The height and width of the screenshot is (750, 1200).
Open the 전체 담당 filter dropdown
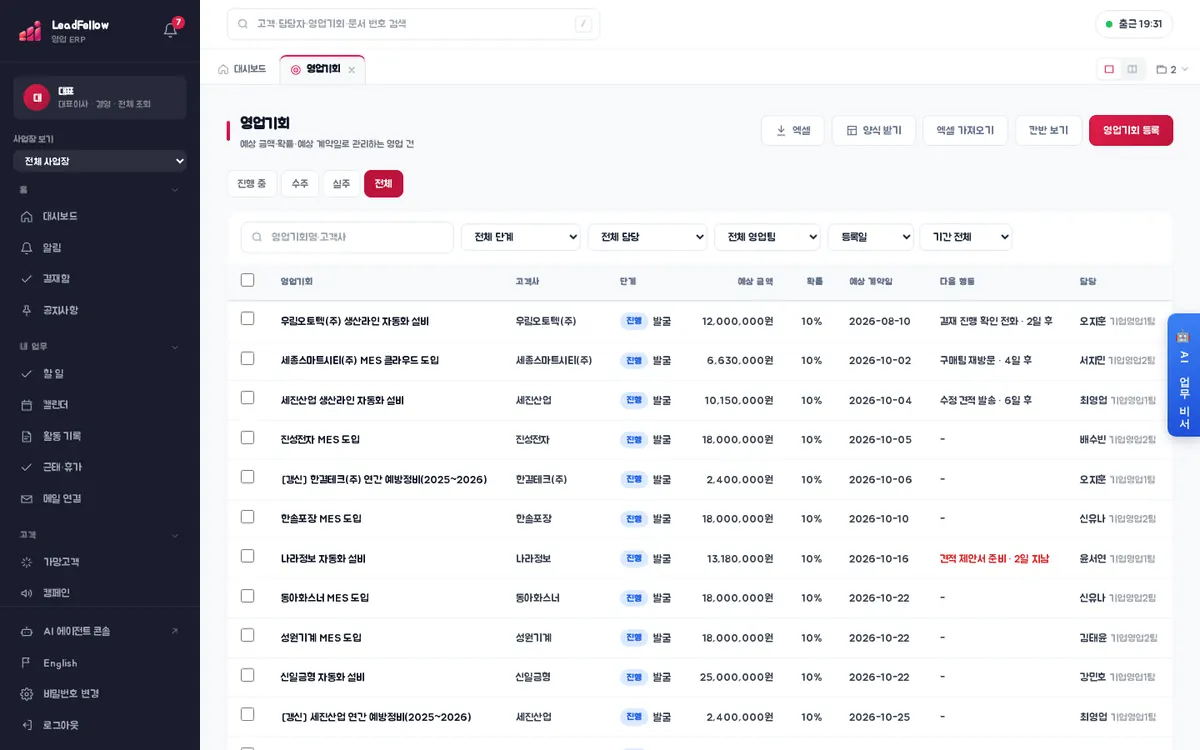[648, 237]
